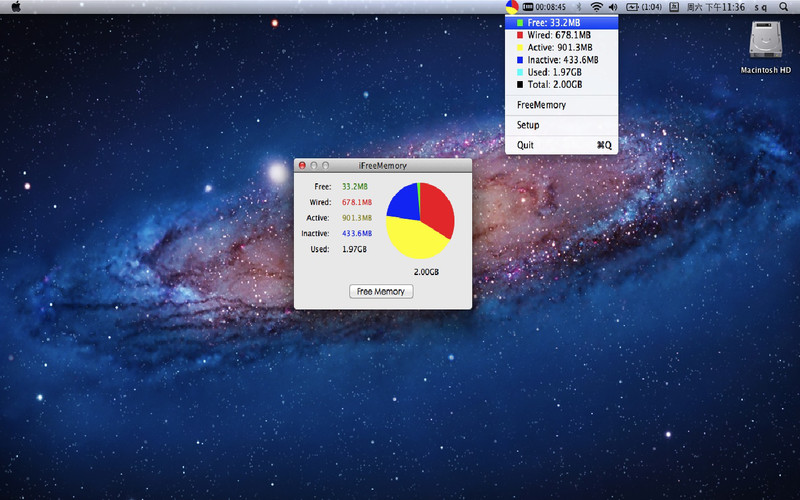Select the Active: 901.3MB menu entry
This screenshot has width=800, height=500.
561,47
